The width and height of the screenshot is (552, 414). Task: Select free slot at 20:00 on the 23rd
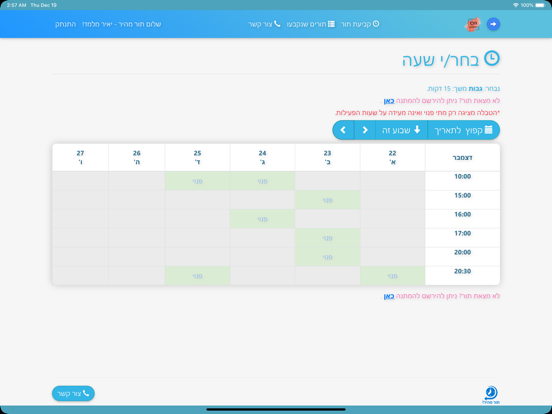[327, 257]
